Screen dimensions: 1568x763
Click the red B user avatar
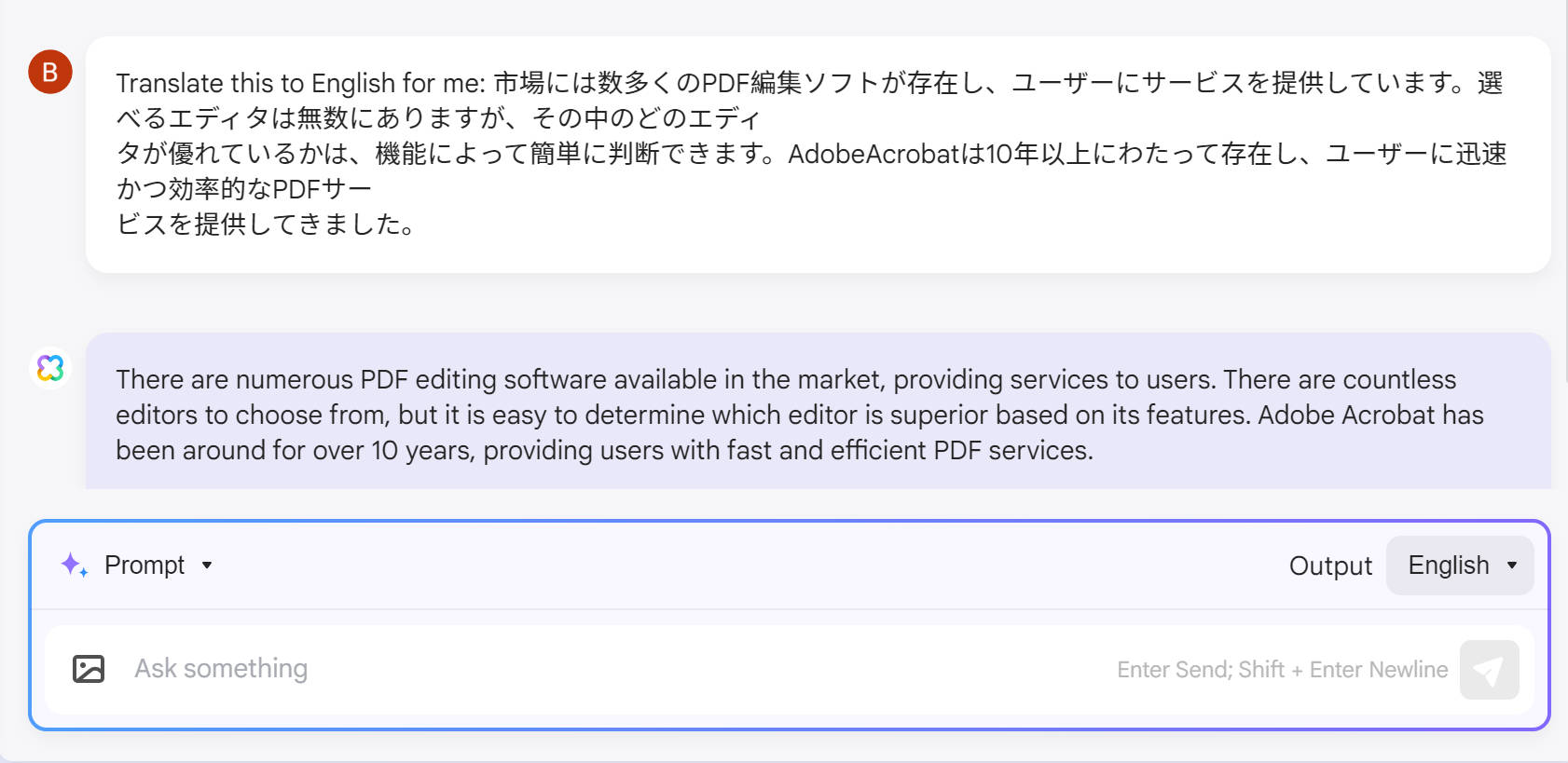pyautogui.click(x=50, y=72)
